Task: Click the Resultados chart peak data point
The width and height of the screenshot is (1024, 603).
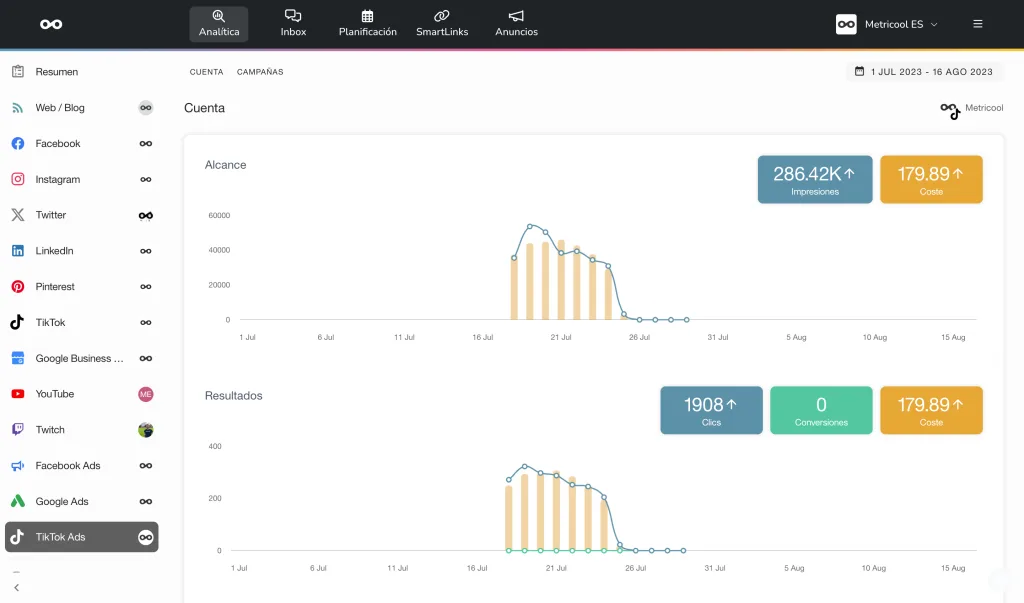Action: tap(524, 466)
